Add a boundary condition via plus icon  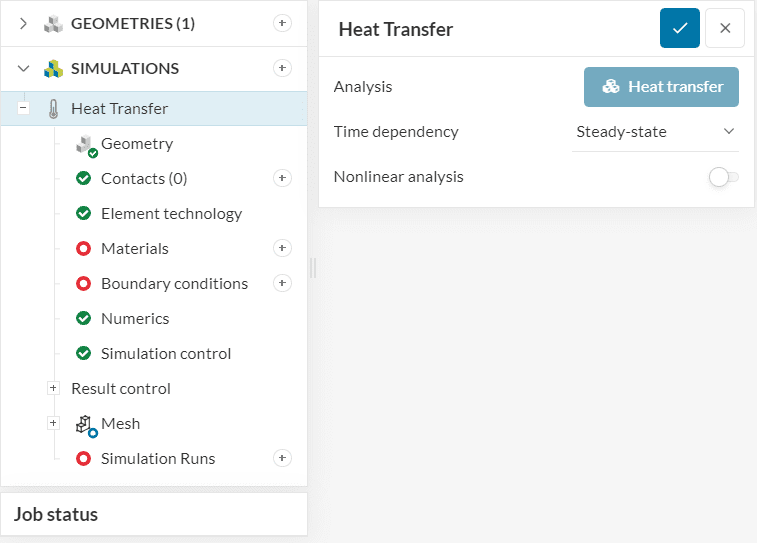[x=282, y=283]
